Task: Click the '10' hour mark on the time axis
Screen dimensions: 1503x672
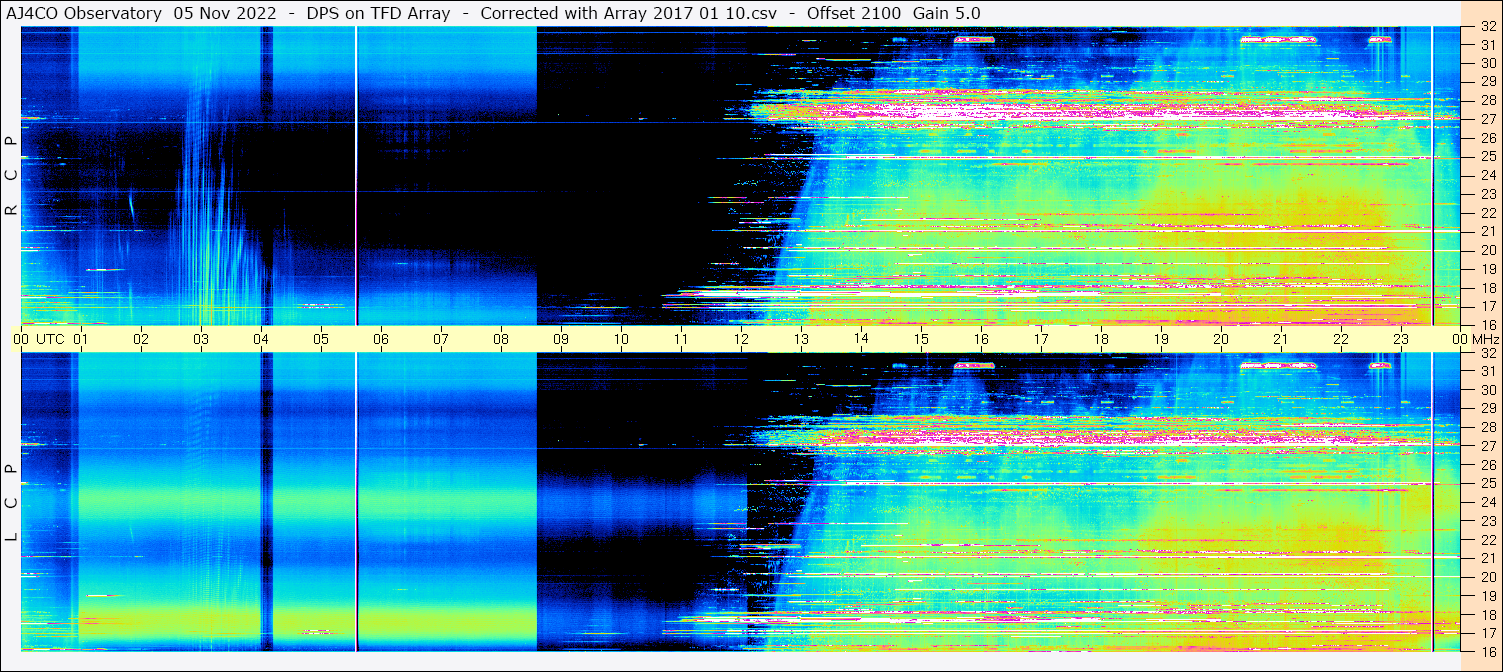Action: pyautogui.click(x=621, y=339)
